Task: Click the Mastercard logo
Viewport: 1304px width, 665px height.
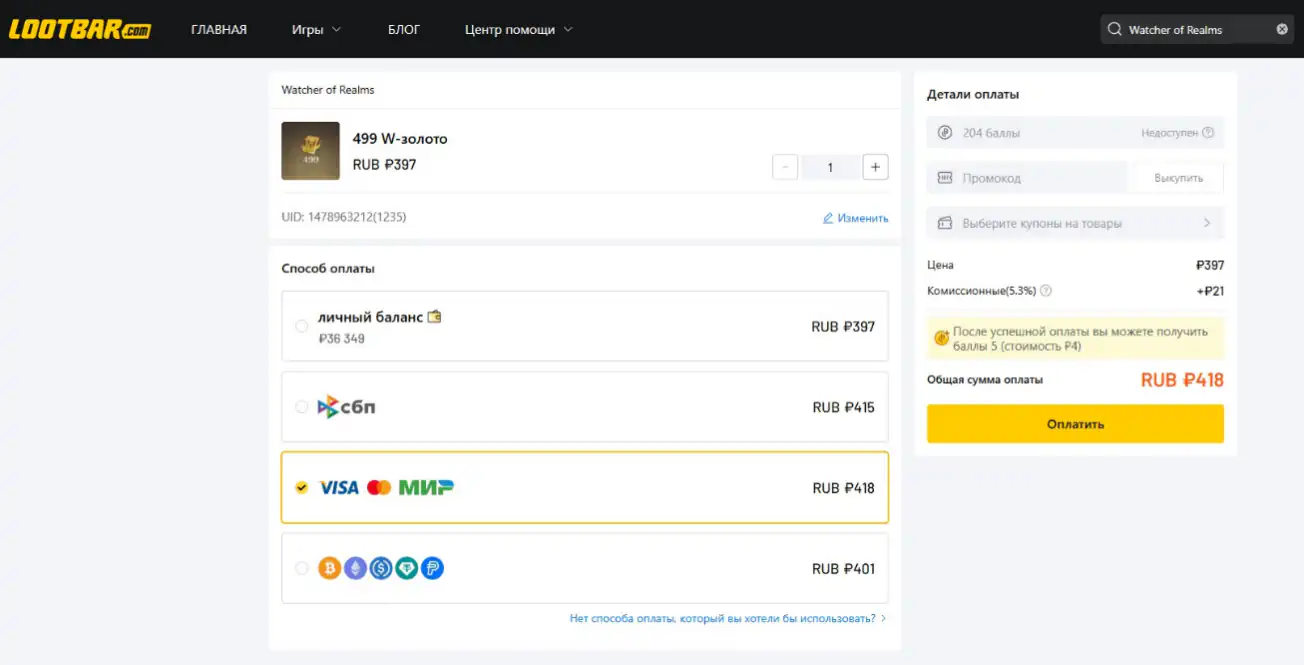Action: pyautogui.click(x=379, y=488)
